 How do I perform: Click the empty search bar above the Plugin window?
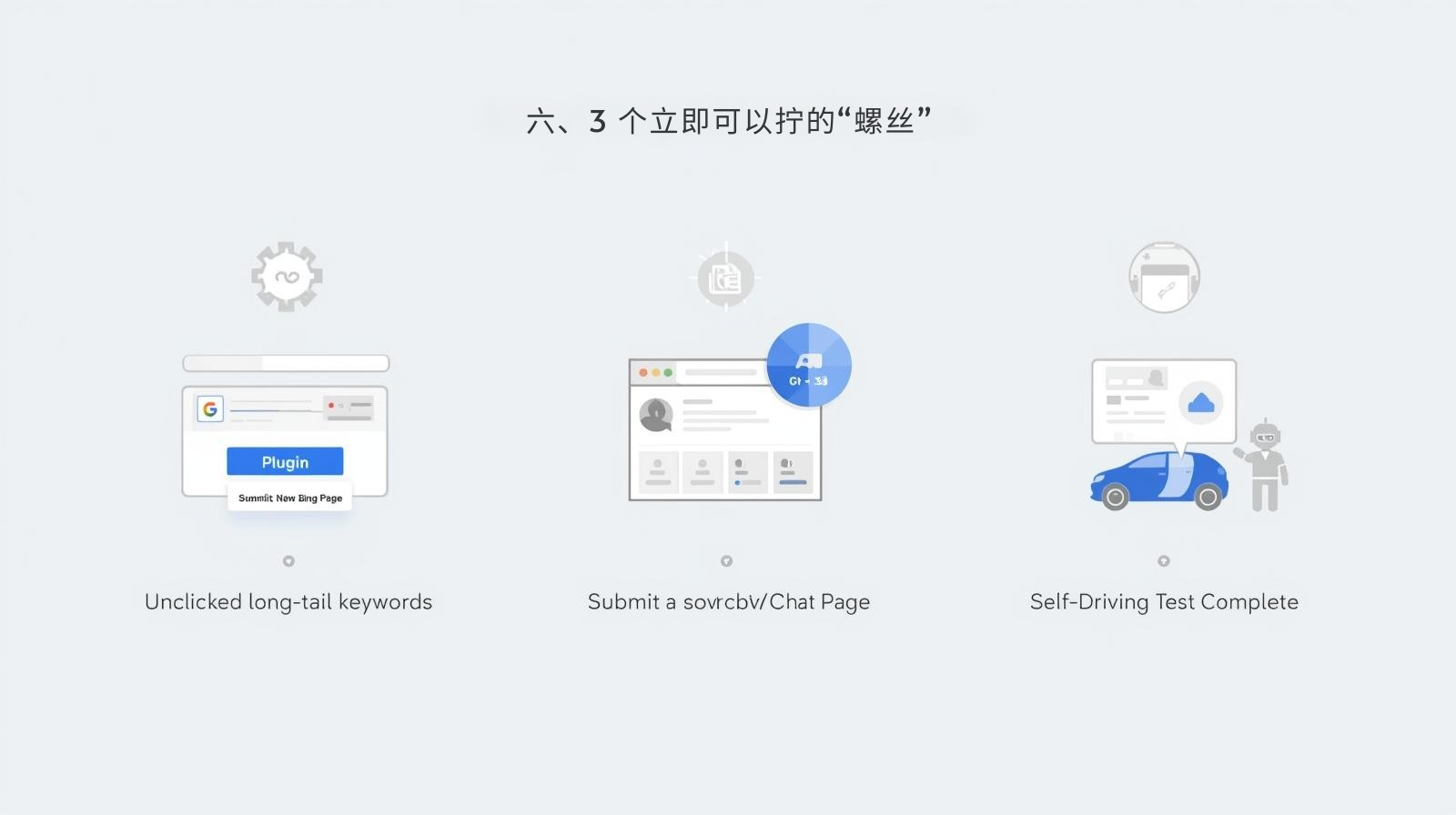[286, 363]
